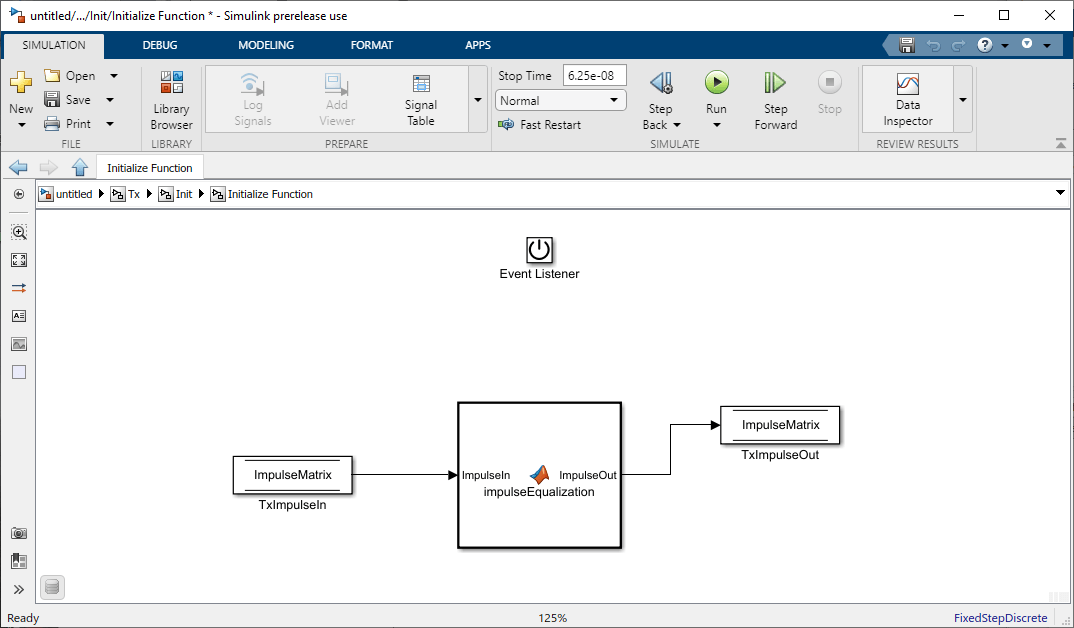Image resolution: width=1074 pixels, height=628 pixels.
Task: Toggle Fast Restart
Action: pyautogui.click(x=540, y=125)
